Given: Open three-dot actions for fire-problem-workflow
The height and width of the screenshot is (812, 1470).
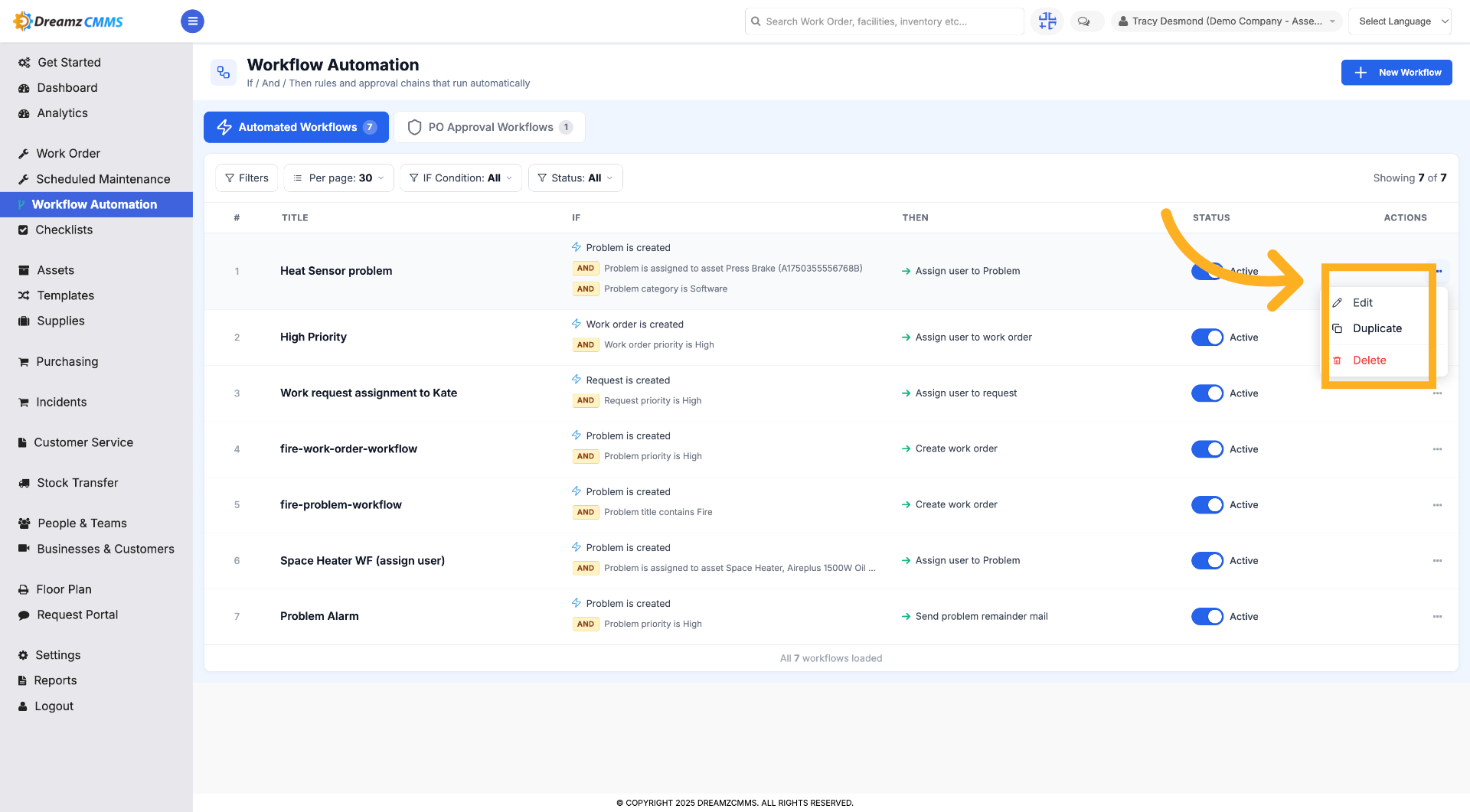Looking at the screenshot, I should tap(1437, 505).
